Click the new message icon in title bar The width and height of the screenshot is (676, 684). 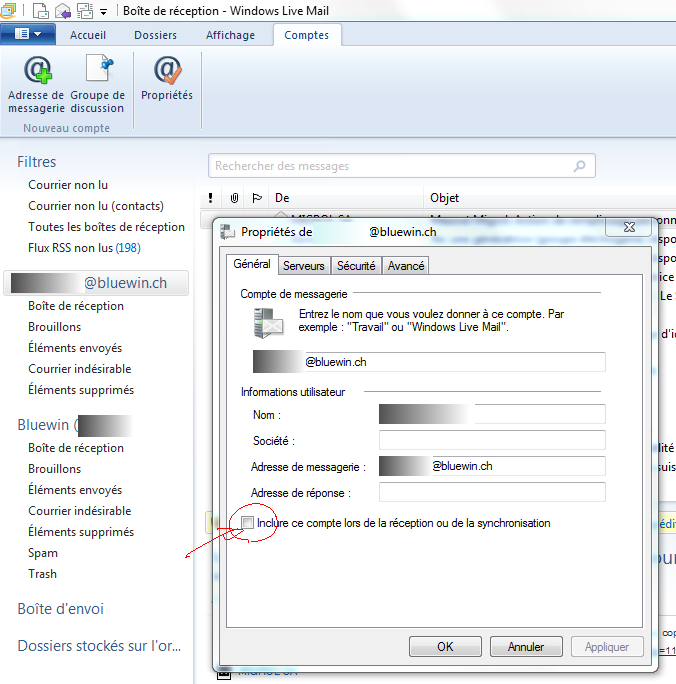click(41, 11)
